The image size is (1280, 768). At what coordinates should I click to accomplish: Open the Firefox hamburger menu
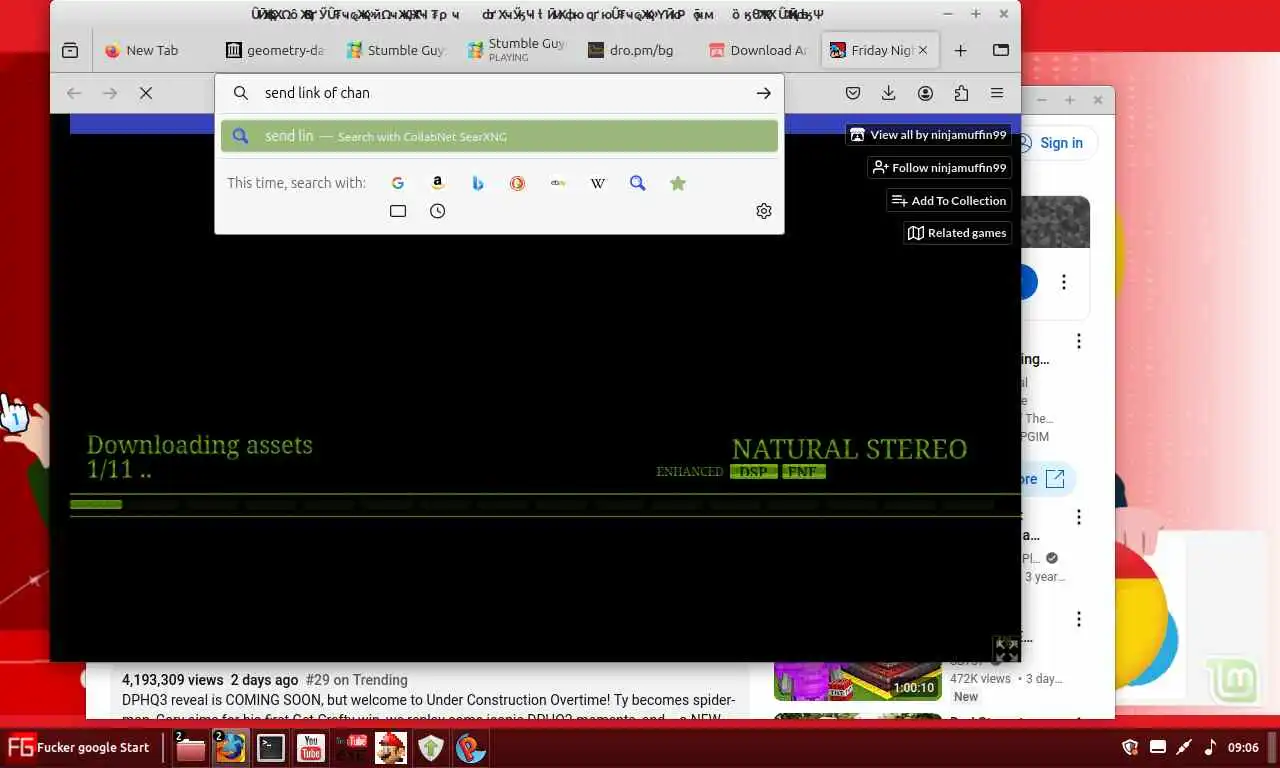point(997,93)
